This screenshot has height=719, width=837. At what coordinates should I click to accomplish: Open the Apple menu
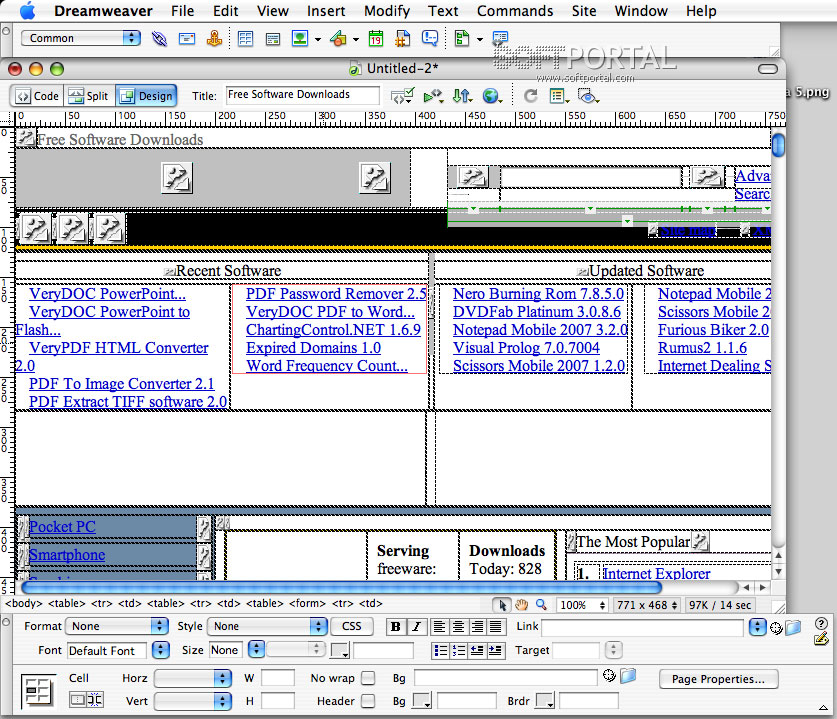click(x=27, y=10)
